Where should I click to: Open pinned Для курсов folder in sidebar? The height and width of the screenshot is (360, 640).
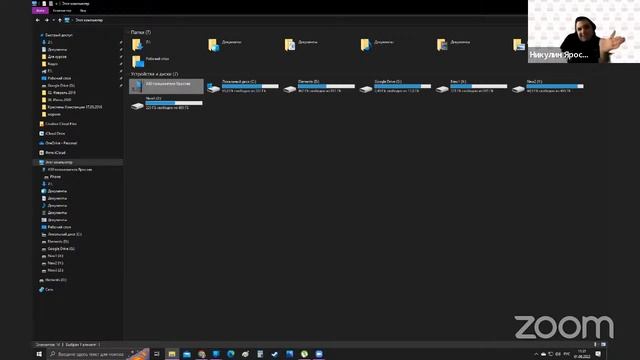pyautogui.click(x=56, y=57)
